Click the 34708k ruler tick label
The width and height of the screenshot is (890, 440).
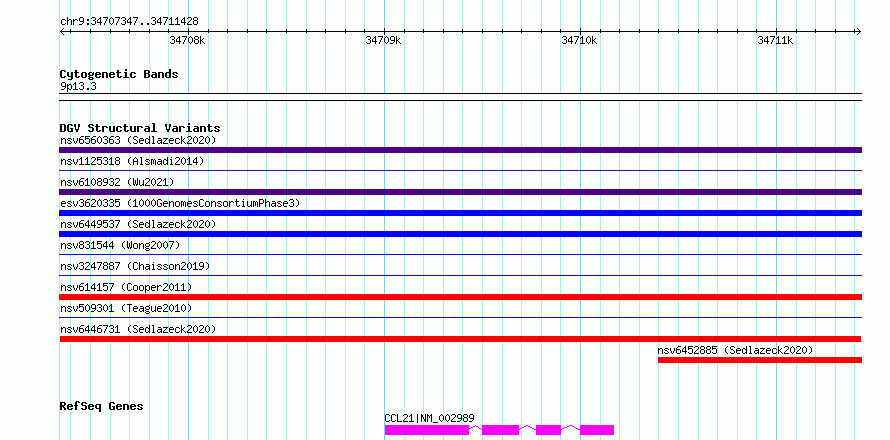coord(187,40)
